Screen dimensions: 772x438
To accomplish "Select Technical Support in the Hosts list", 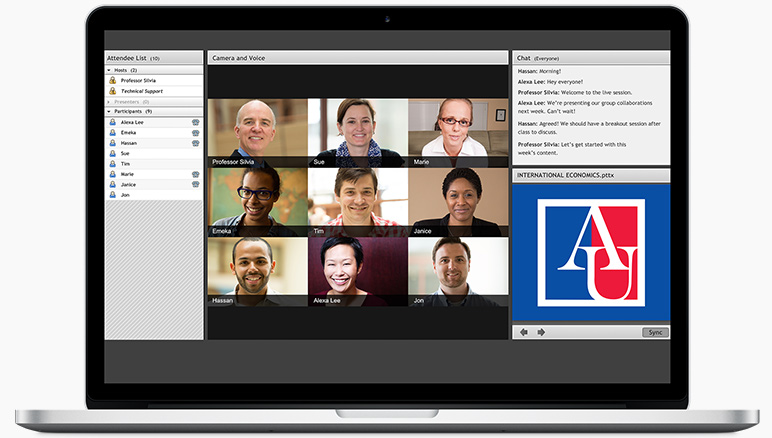I will click(x=141, y=91).
